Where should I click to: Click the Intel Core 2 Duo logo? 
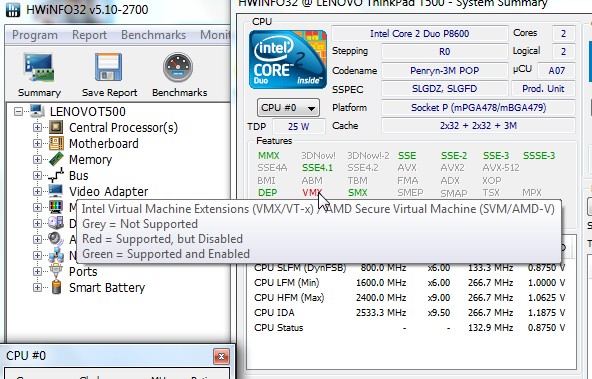pyautogui.click(x=288, y=59)
